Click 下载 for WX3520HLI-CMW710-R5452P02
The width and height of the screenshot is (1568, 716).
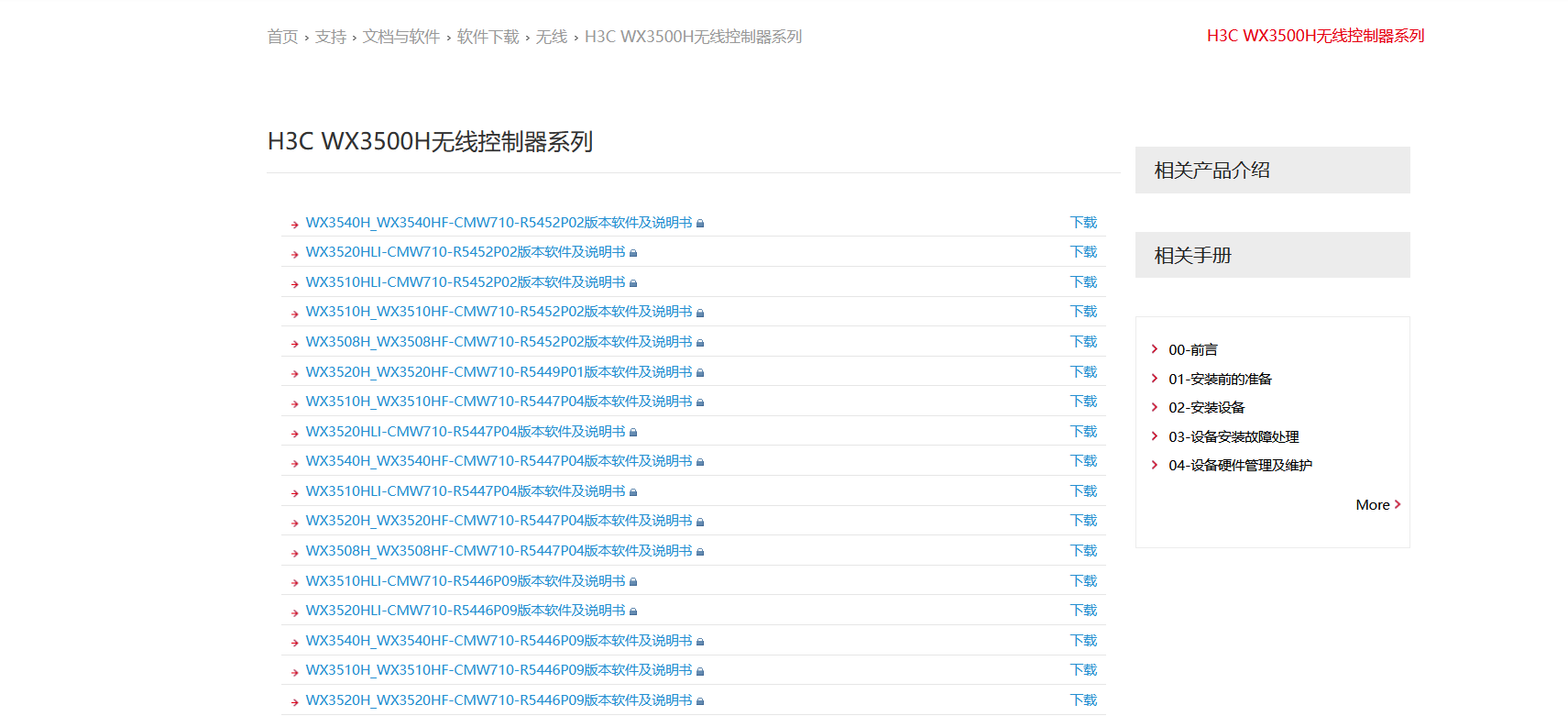pyautogui.click(x=1083, y=252)
